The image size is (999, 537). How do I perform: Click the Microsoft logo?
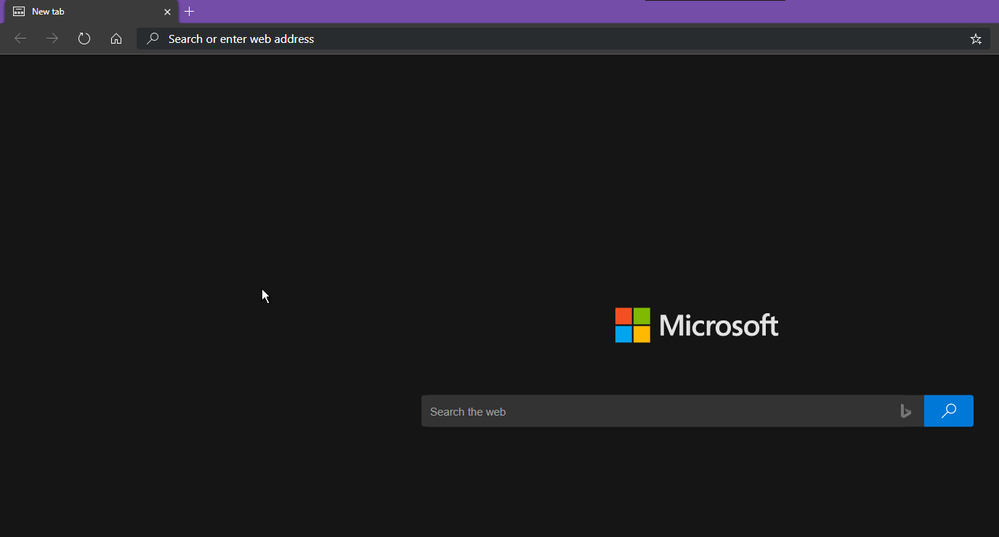(696, 326)
